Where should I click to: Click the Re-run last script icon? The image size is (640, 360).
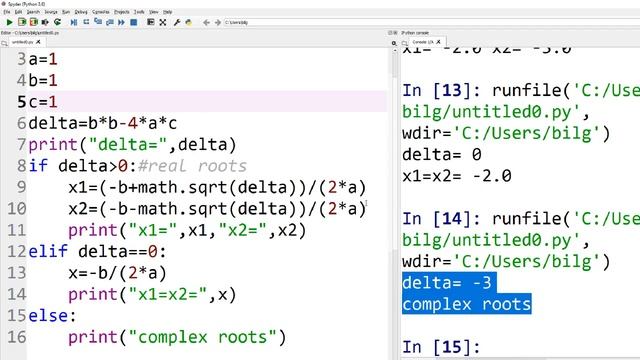(x=57, y=22)
